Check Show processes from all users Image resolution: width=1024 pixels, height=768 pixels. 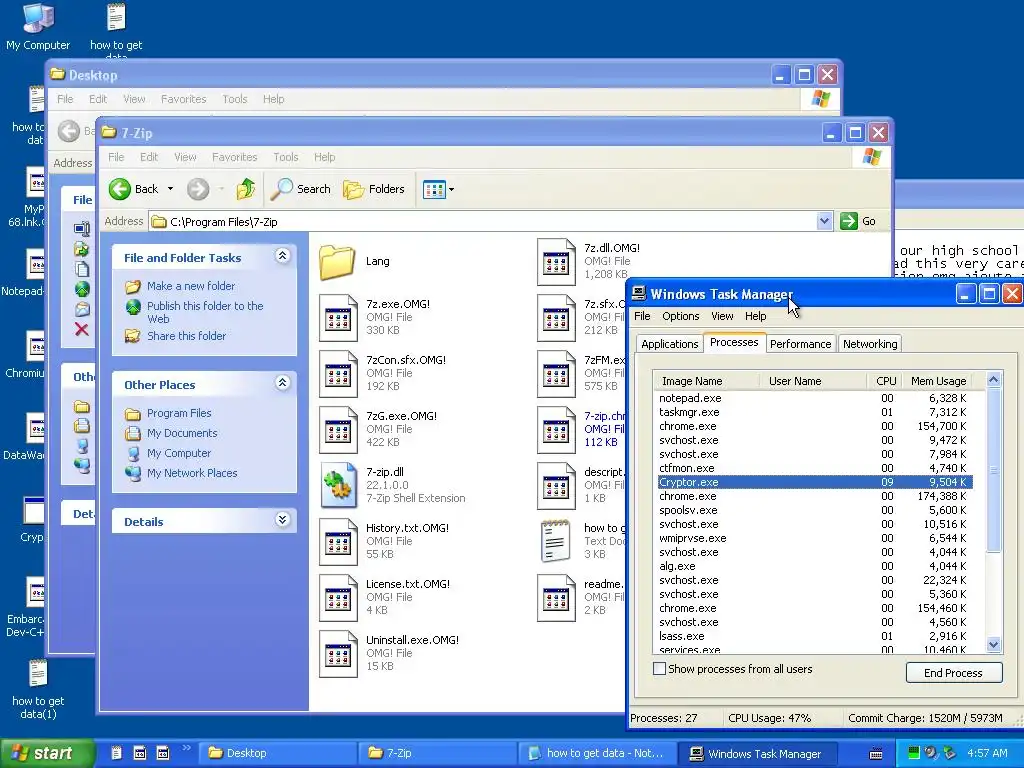pyautogui.click(x=660, y=669)
